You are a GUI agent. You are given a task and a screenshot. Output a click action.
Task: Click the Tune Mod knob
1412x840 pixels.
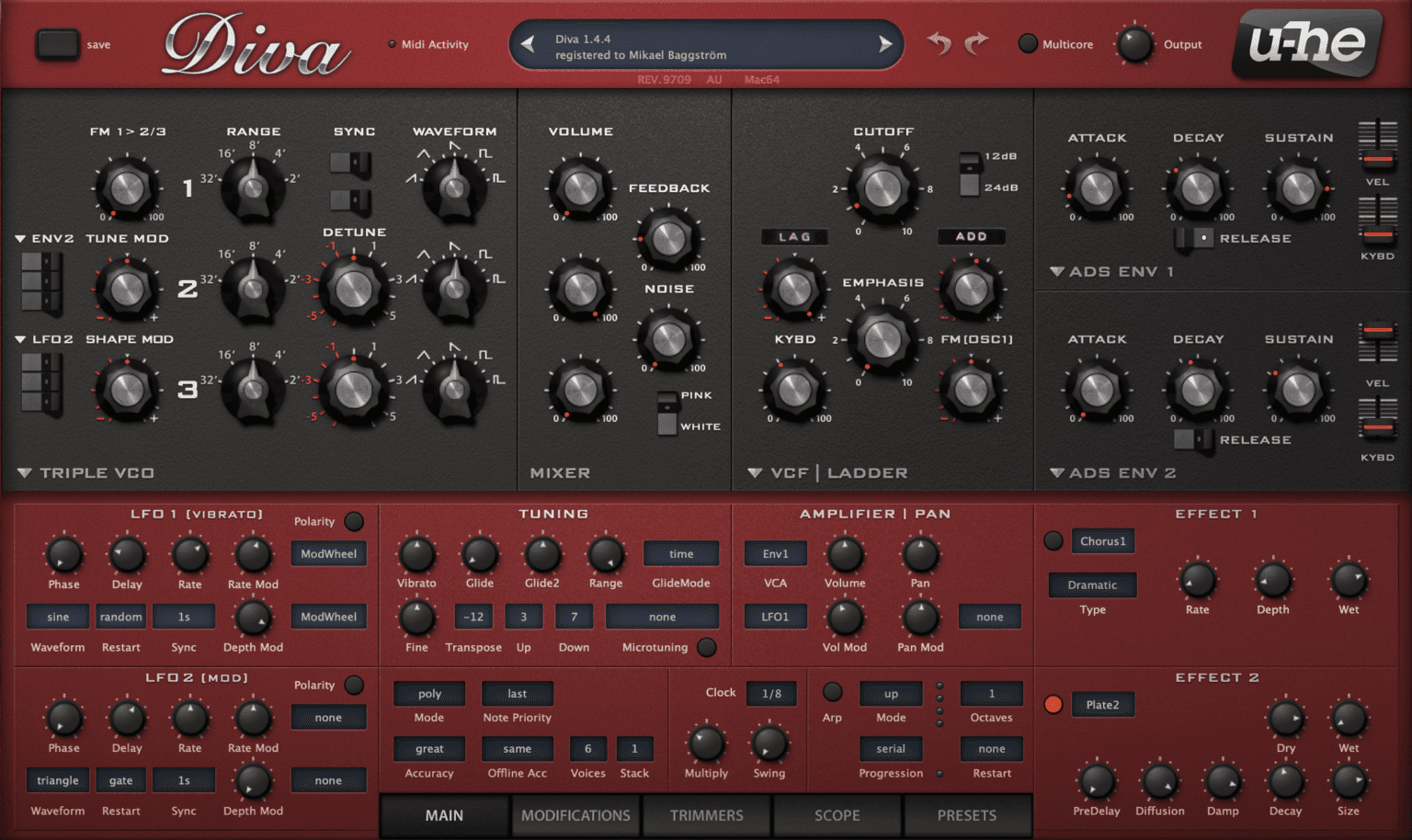[x=127, y=289]
